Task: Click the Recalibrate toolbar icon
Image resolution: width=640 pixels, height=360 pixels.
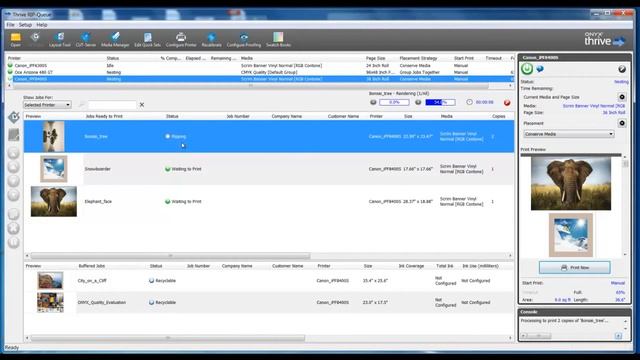Action: [x=211, y=40]
